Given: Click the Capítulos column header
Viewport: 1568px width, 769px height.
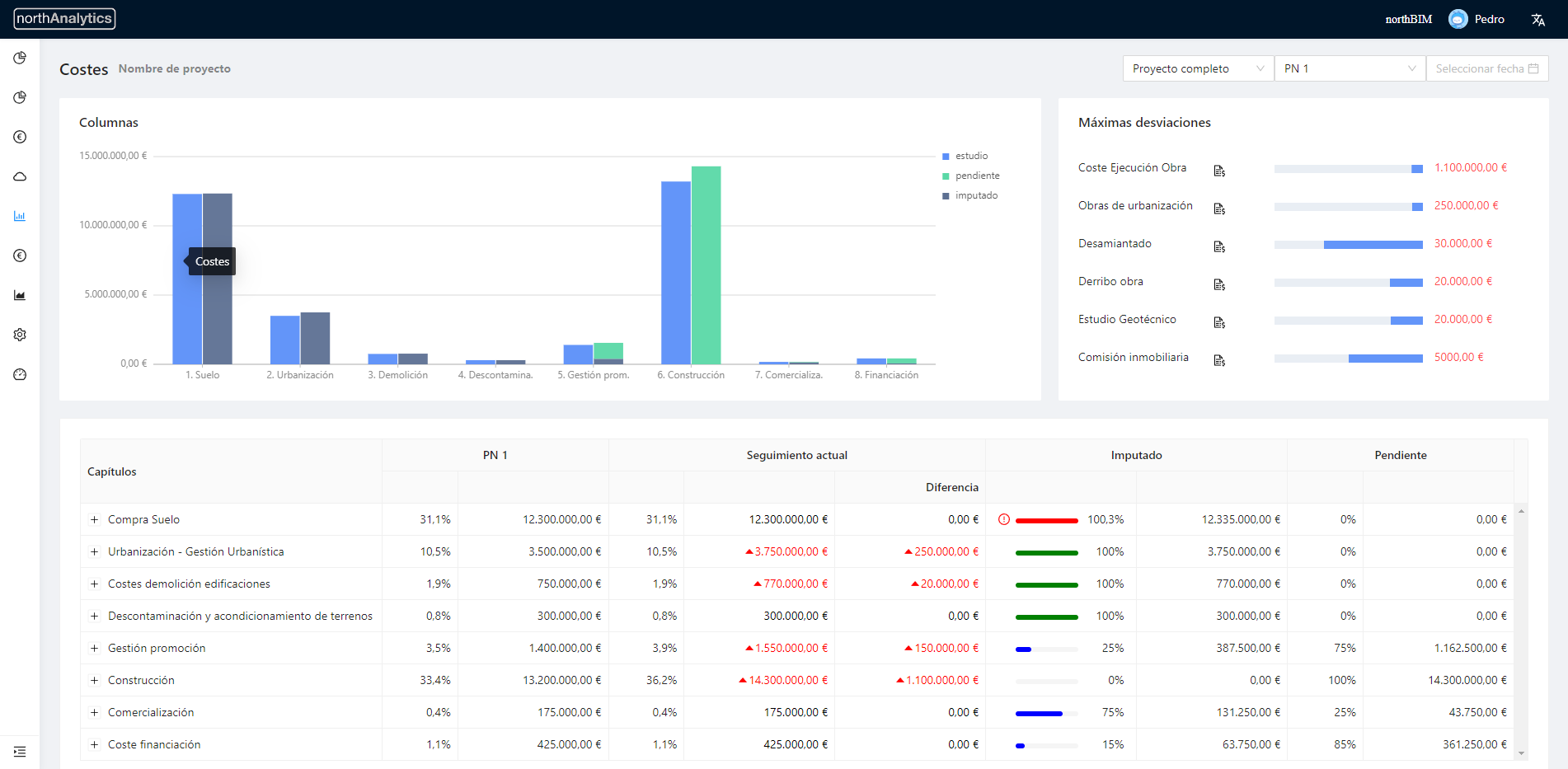Looking at the screenshot, I should 231,471.
